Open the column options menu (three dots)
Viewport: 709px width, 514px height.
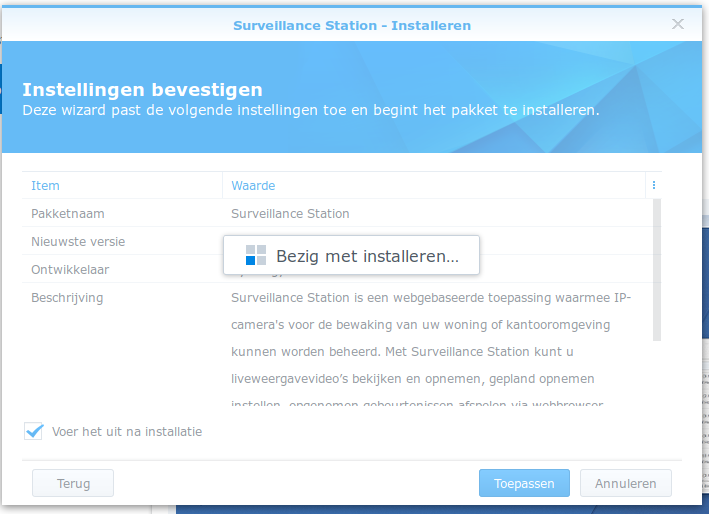click(x=654, y=185)
